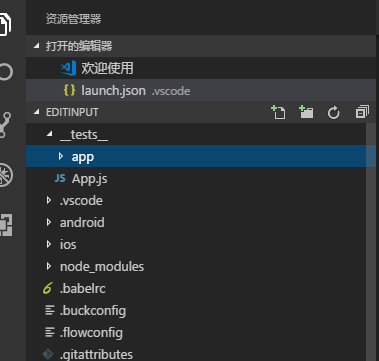The image size is (379, 361).
Task: Click the explorer vertical scrollbar
Action: [x=371, y=242]
